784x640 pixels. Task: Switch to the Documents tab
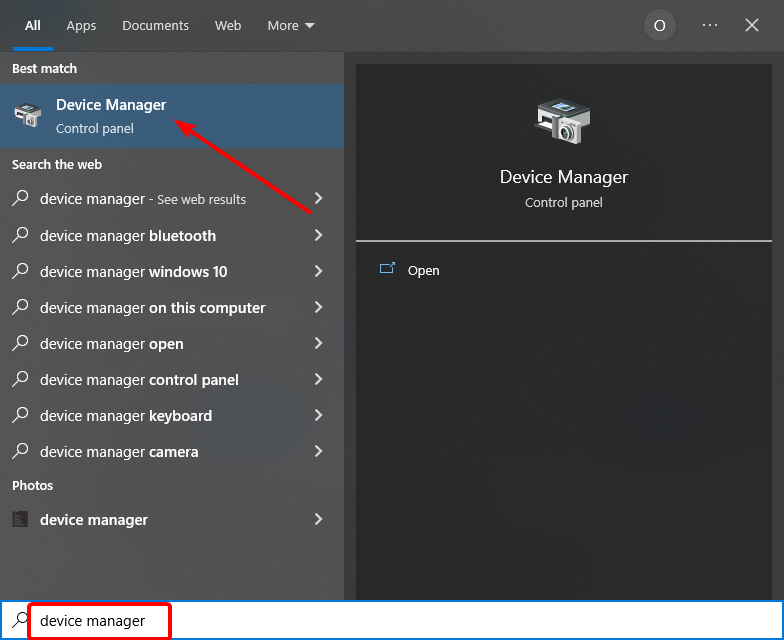[x=155, y=26]
